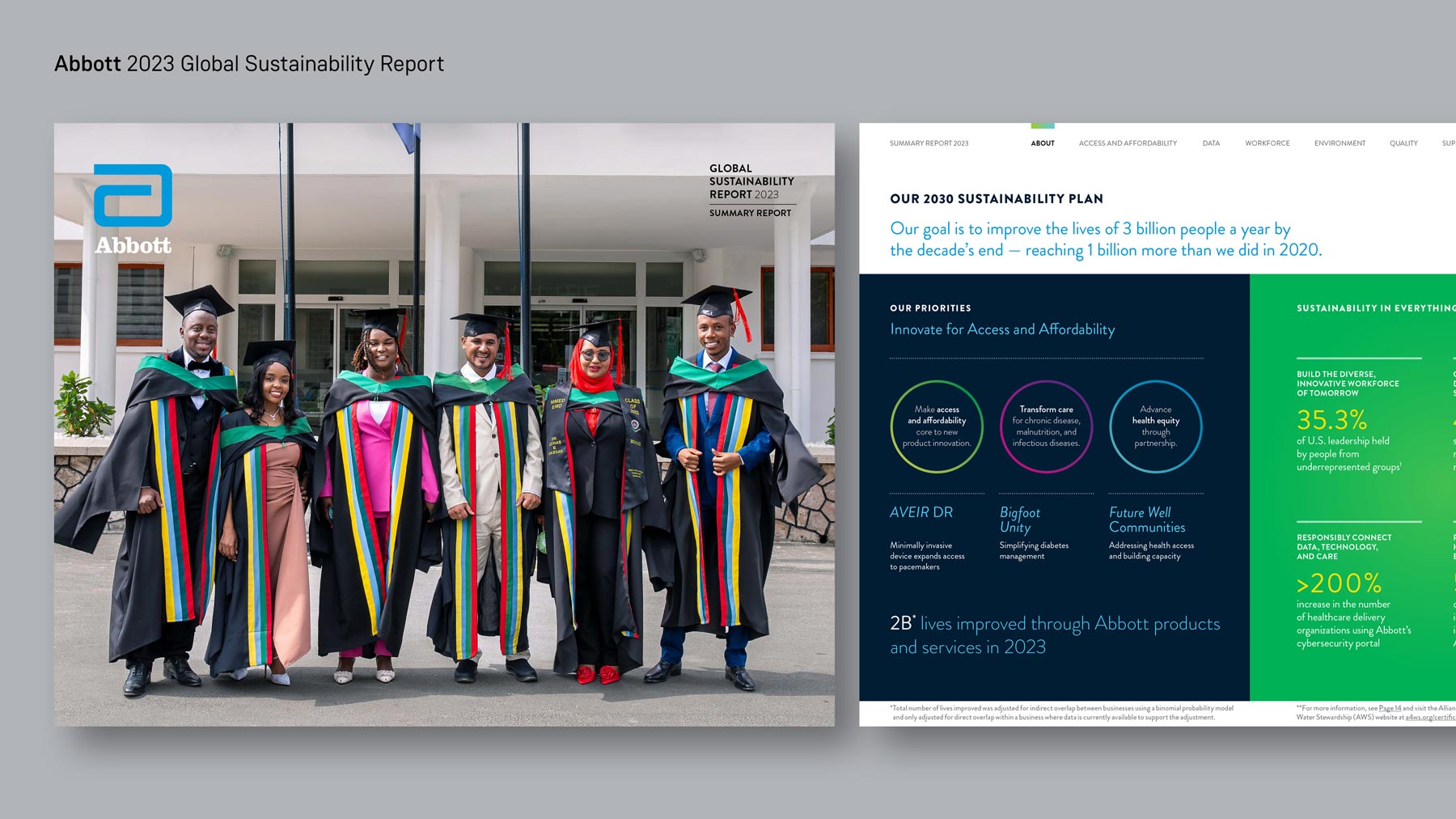Click the magenta 'Transform care' priority circle

1047,426
